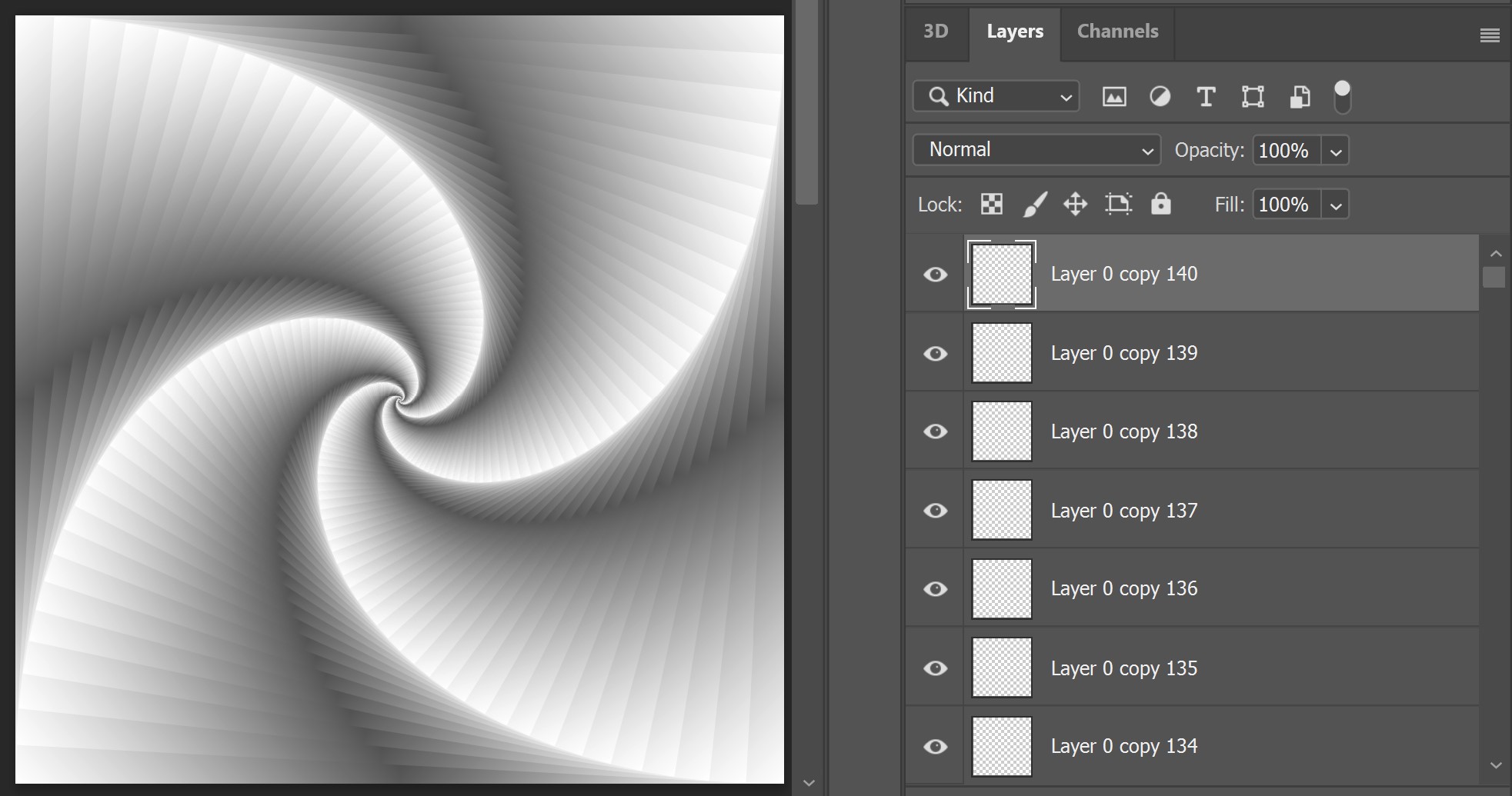
Task: Select the Layer 0 copy 138 thumbnail
Action: point(1000,431)
